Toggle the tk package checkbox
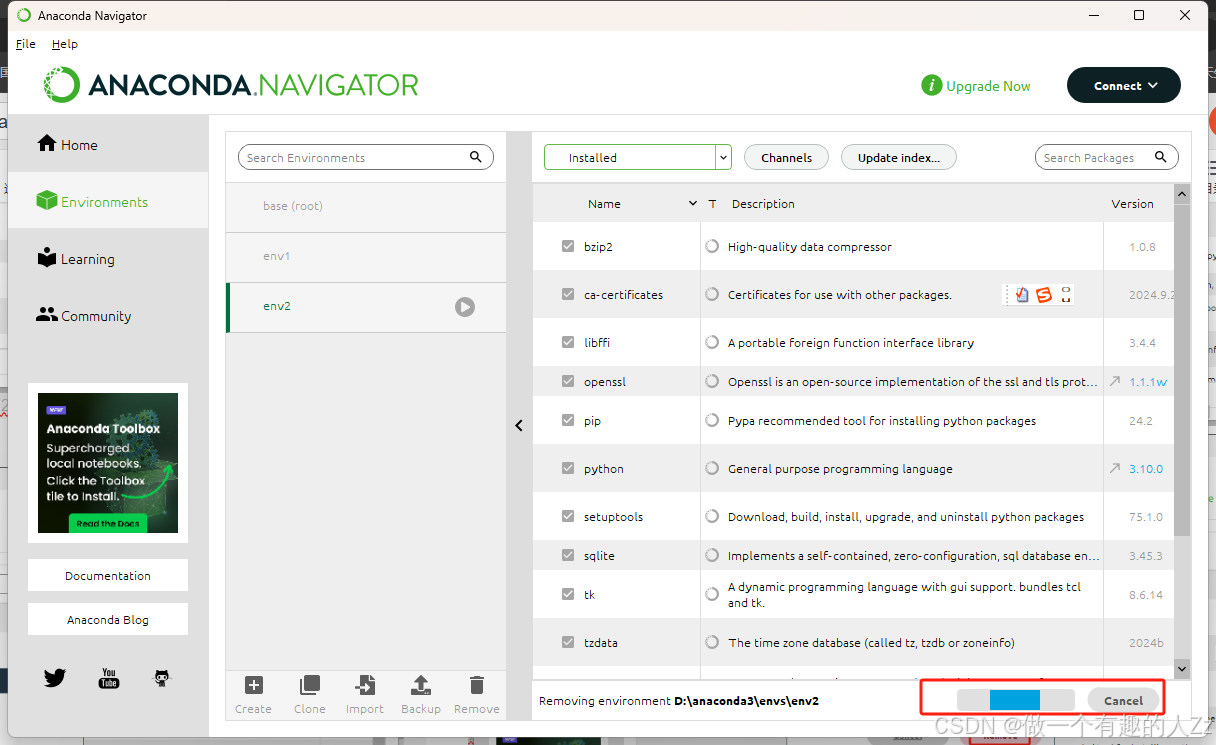Image resolution: width=1216 pixels, height=745 pixels. [568, 594]
